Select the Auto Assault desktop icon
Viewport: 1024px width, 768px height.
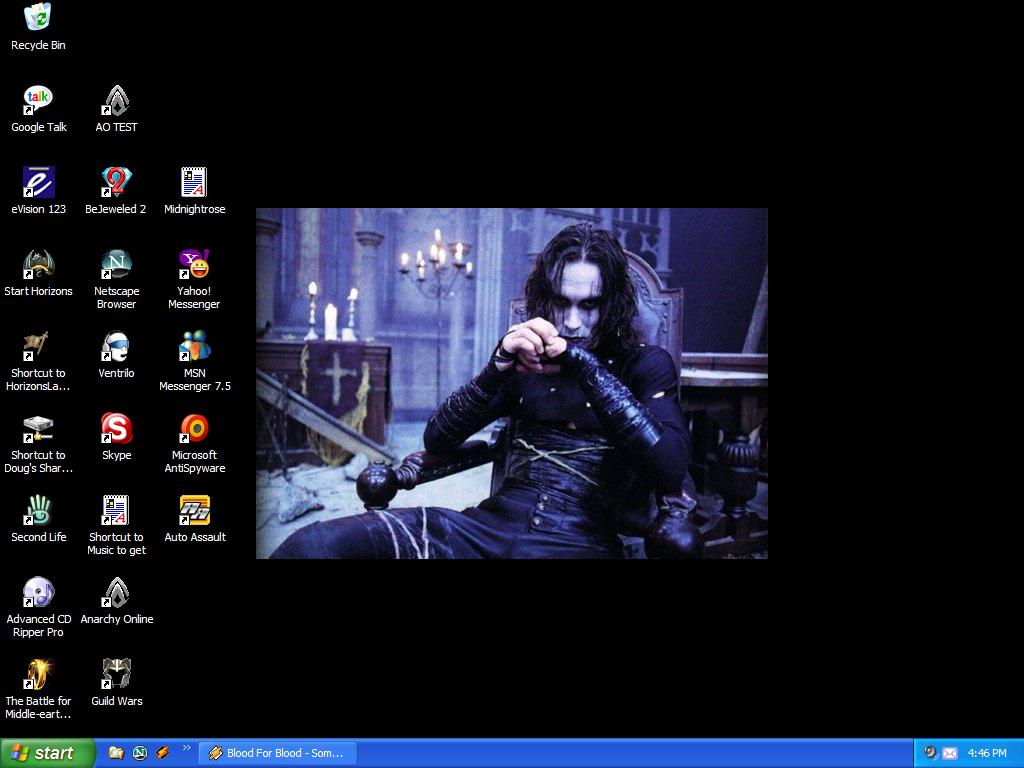coord(194,510)
